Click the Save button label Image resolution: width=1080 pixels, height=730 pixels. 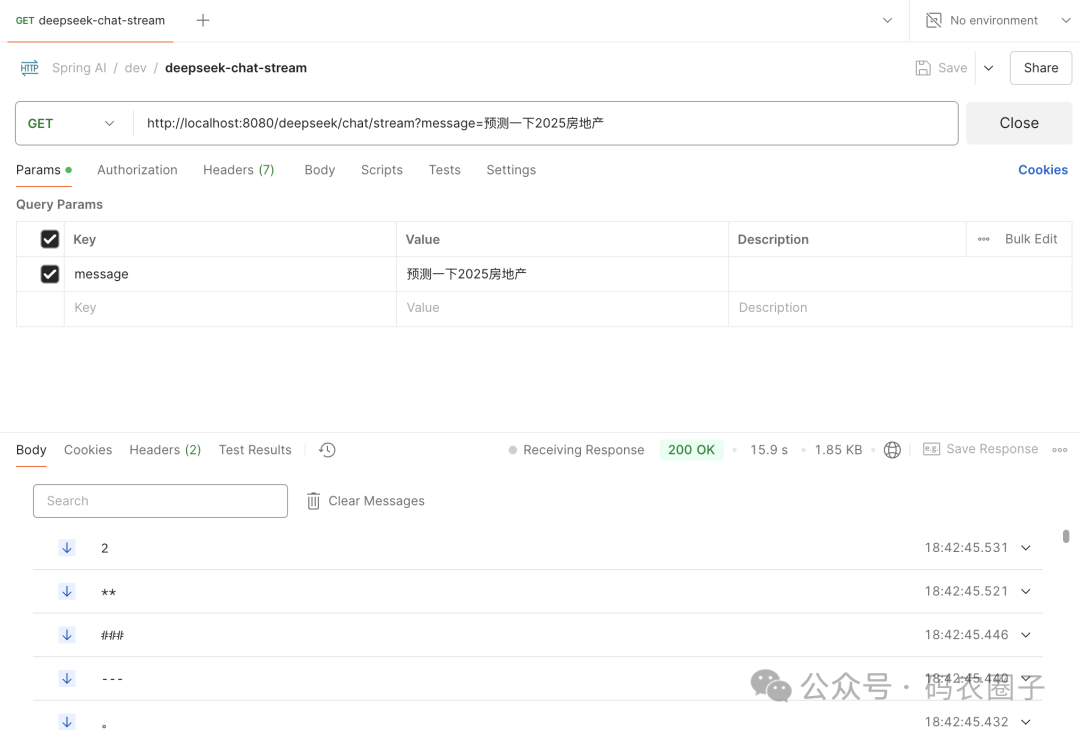pyautogui.click(x=953, y=67)
